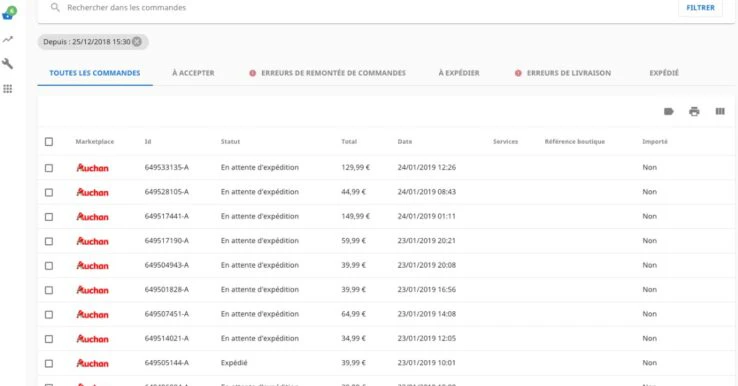Switch to the À expédier tab
This screenshot has height=386, width=738.
point(459,73)
